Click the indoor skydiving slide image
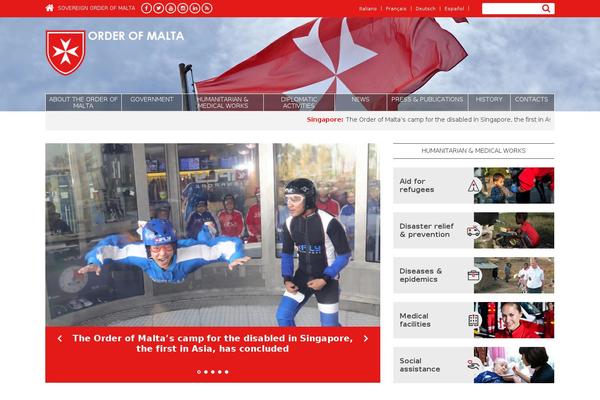600x400 pixels. (x=213, y=235)
